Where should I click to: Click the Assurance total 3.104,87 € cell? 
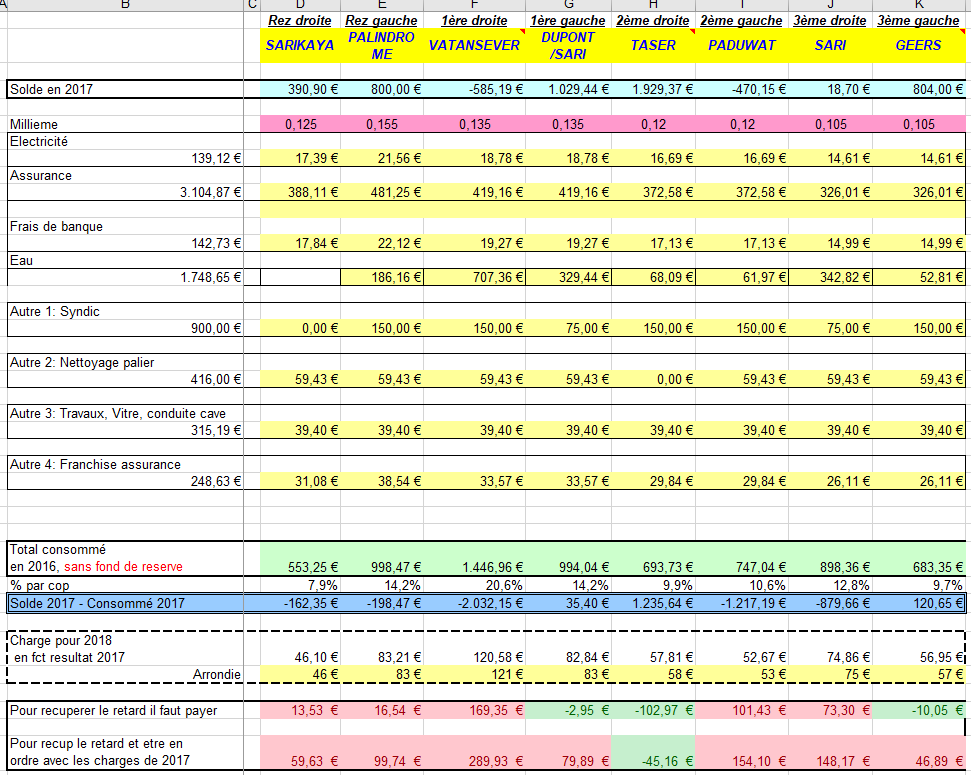(125, 192)
